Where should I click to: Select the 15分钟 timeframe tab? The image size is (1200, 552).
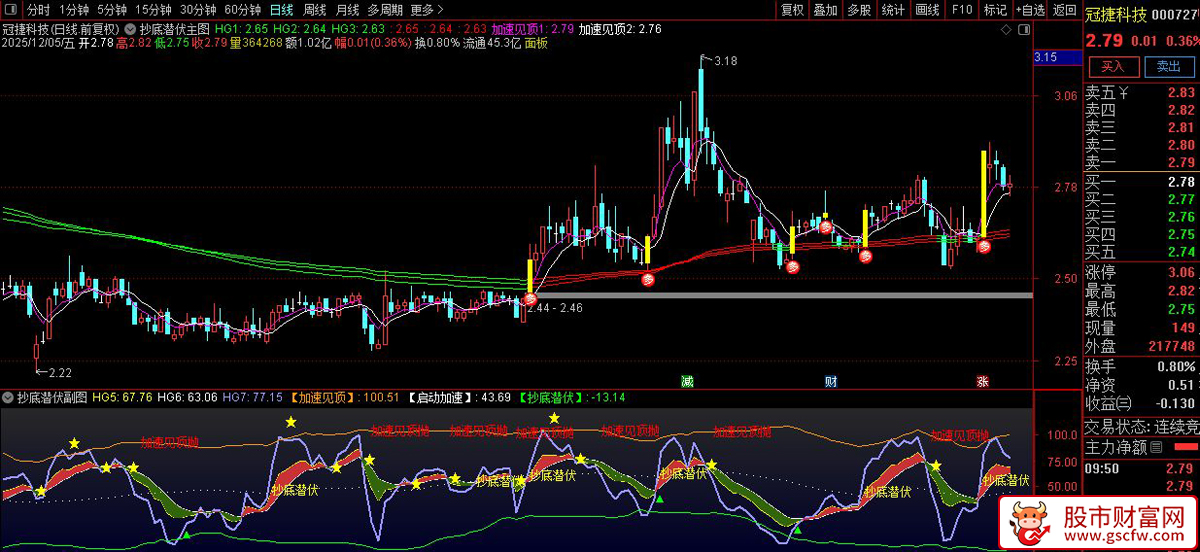pos(153,10)
